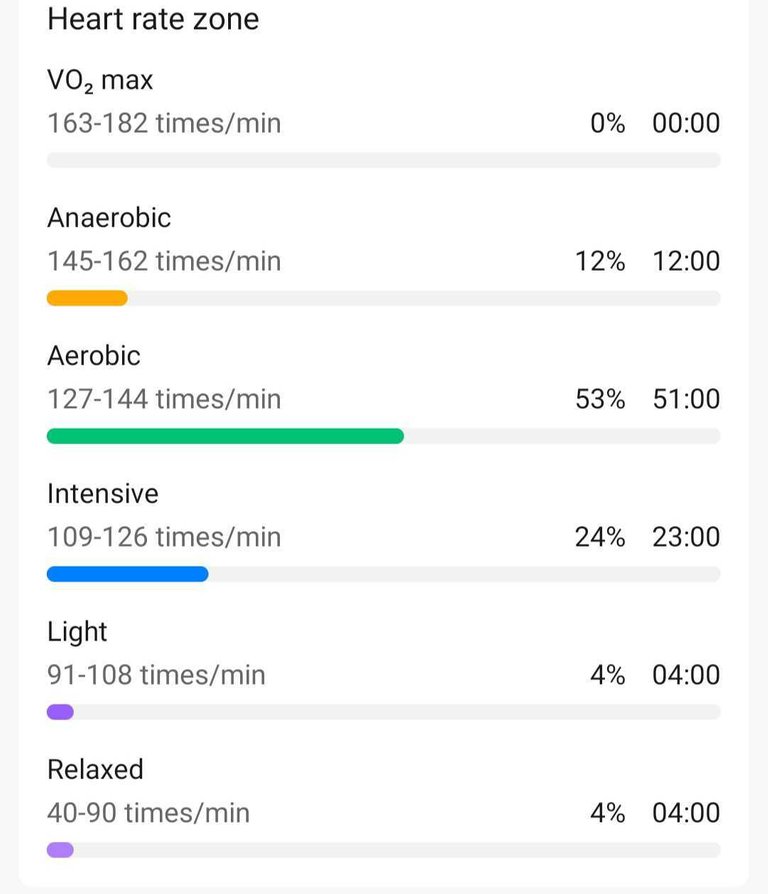This screenshot has width=768, height=894.
Task: Tap the 91-108 times/min range
Action: click(x=156, y=675)
